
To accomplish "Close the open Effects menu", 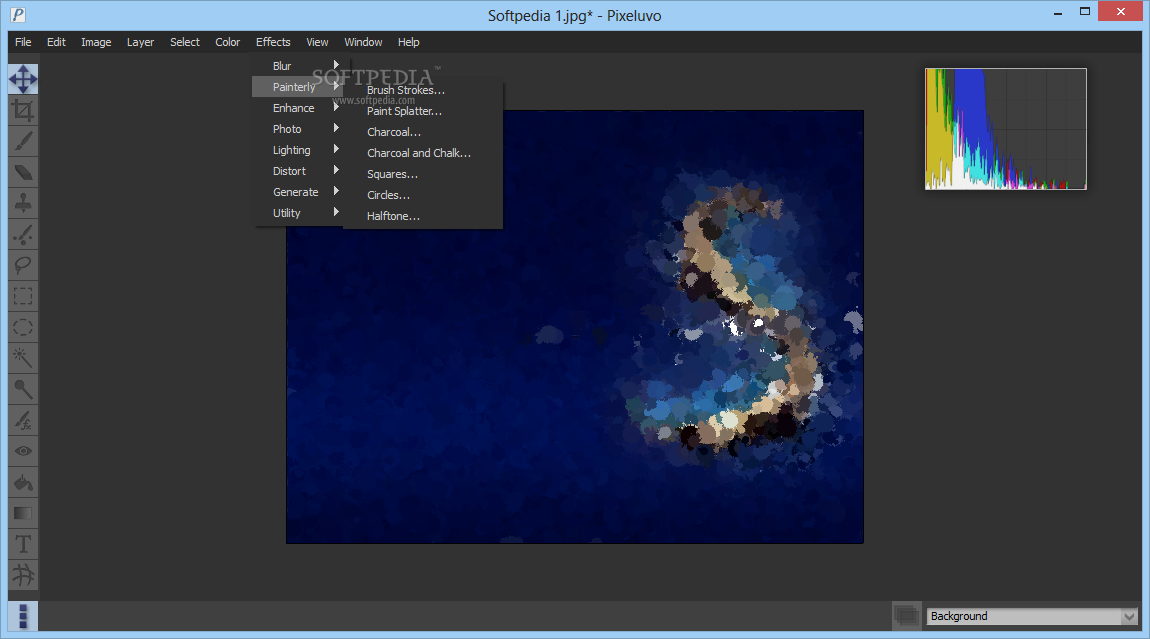I will pyautogui.click(x=273, y=42).
